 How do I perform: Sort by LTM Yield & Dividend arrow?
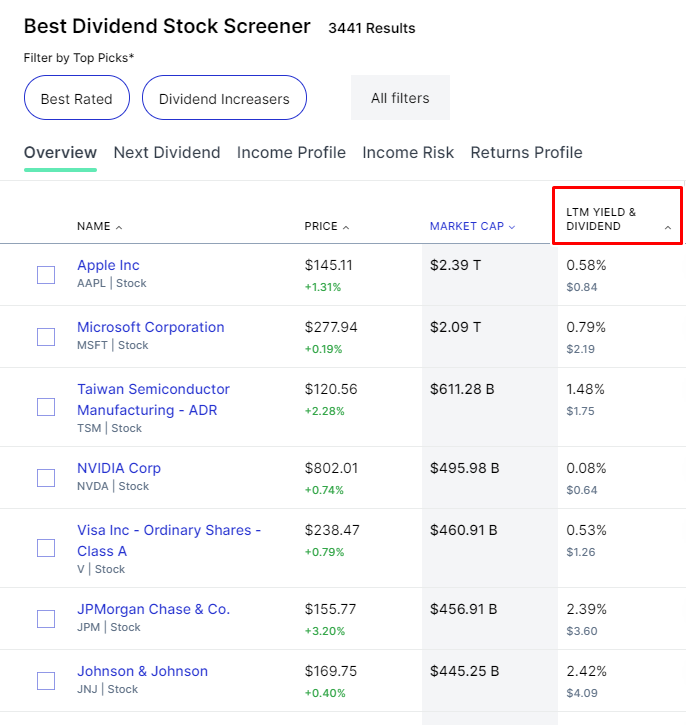[668, 227]
